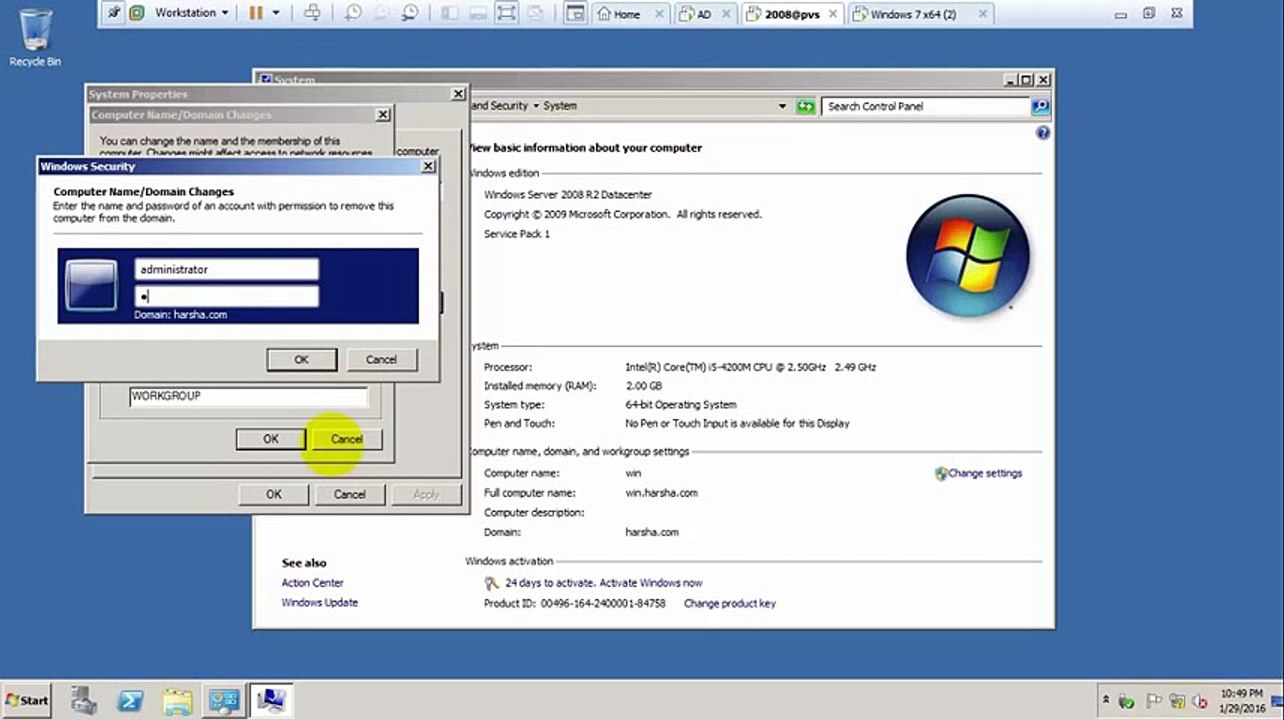Focus the administrator username field
Screen dimensions: 1284x720
[227, 269]
